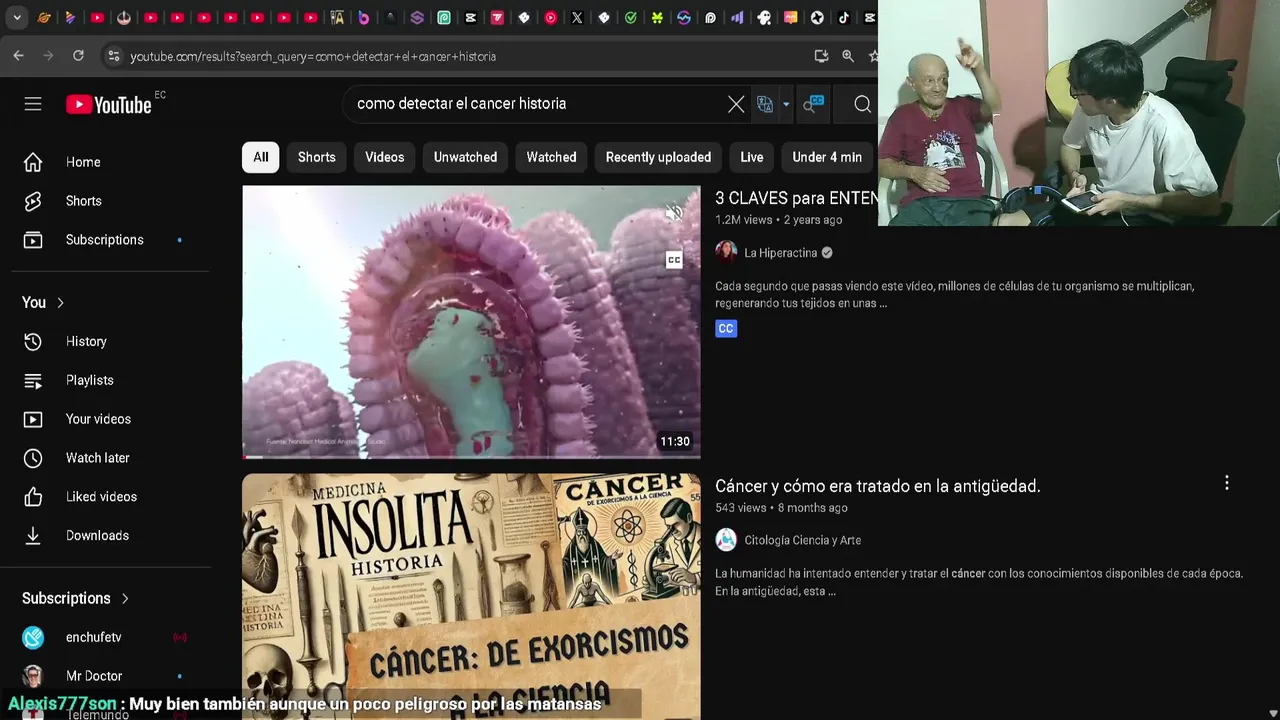Click the install app icon in address bar
Image resolution: width=1280 pixels, height=720 pixels.
pyautogui.click(x=822, y=56)
